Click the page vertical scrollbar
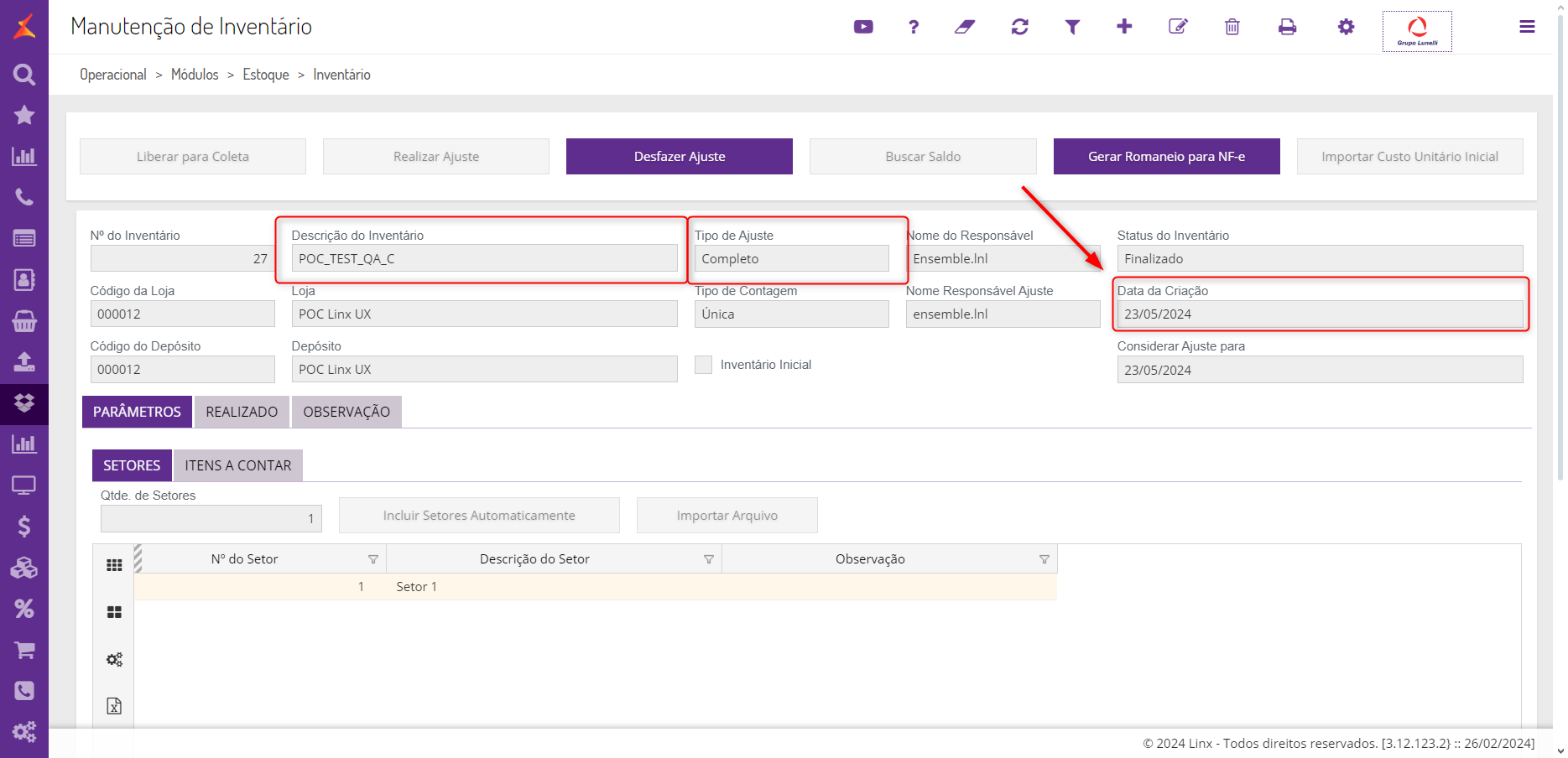This screenshot has width=1568, height=758. 1560,252
